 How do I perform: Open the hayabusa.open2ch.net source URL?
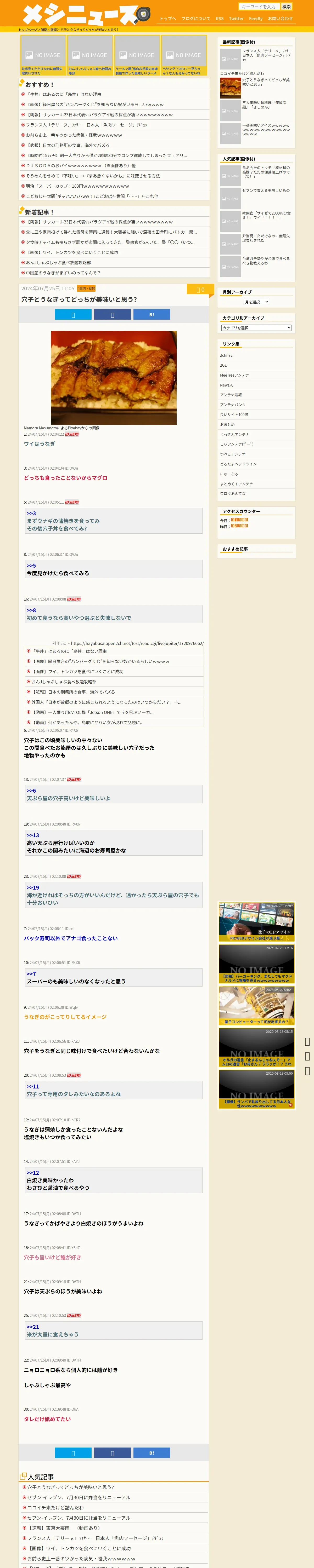pyautogui.click(x=137, y=643)
